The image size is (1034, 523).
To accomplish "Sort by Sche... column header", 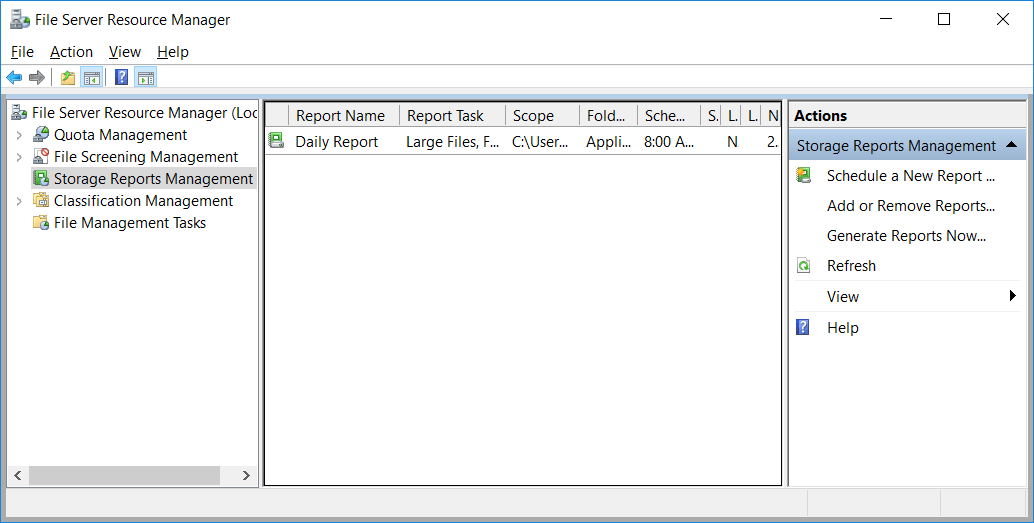I will pyautogui.click(x=669, y=115).
